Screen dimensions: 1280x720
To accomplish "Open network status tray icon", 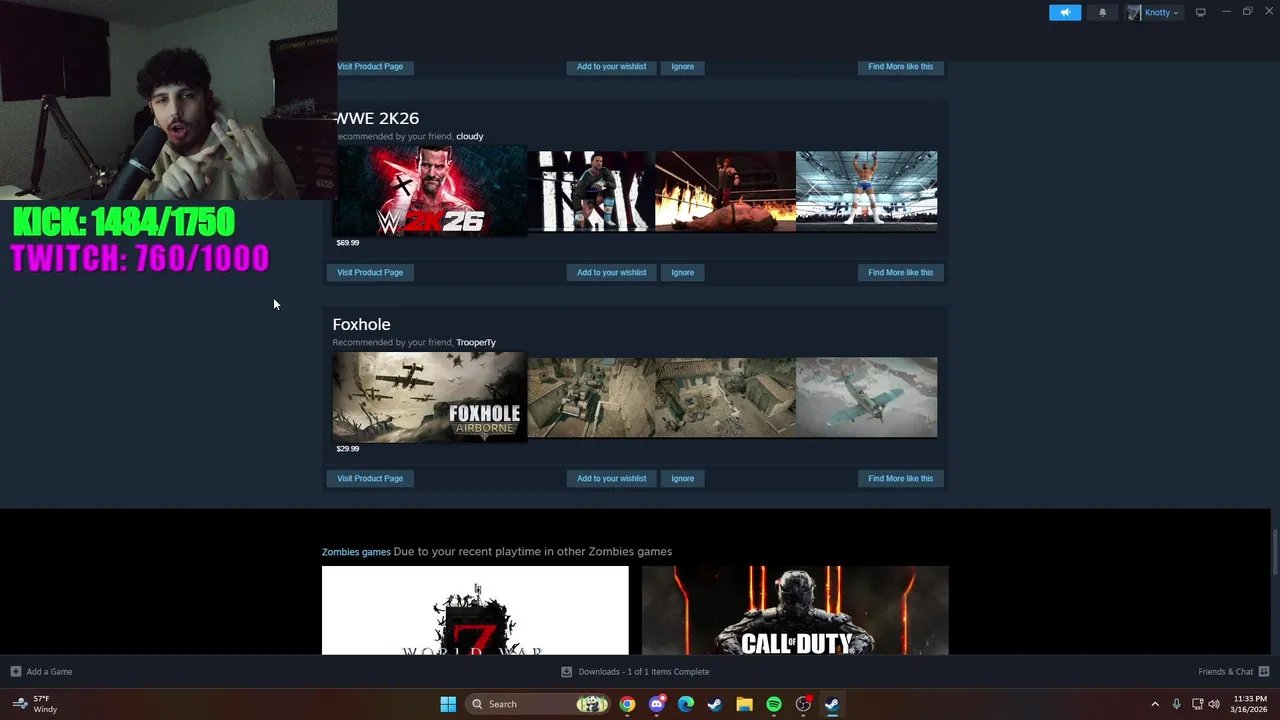I will pos(1198,704).
